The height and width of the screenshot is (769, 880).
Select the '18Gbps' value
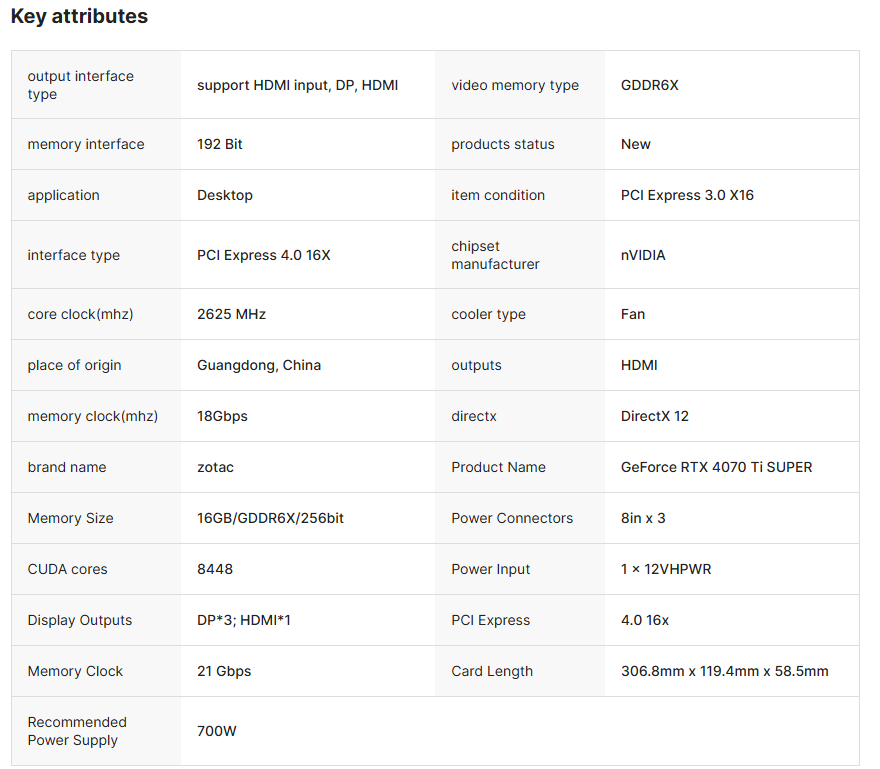point(222,416)
